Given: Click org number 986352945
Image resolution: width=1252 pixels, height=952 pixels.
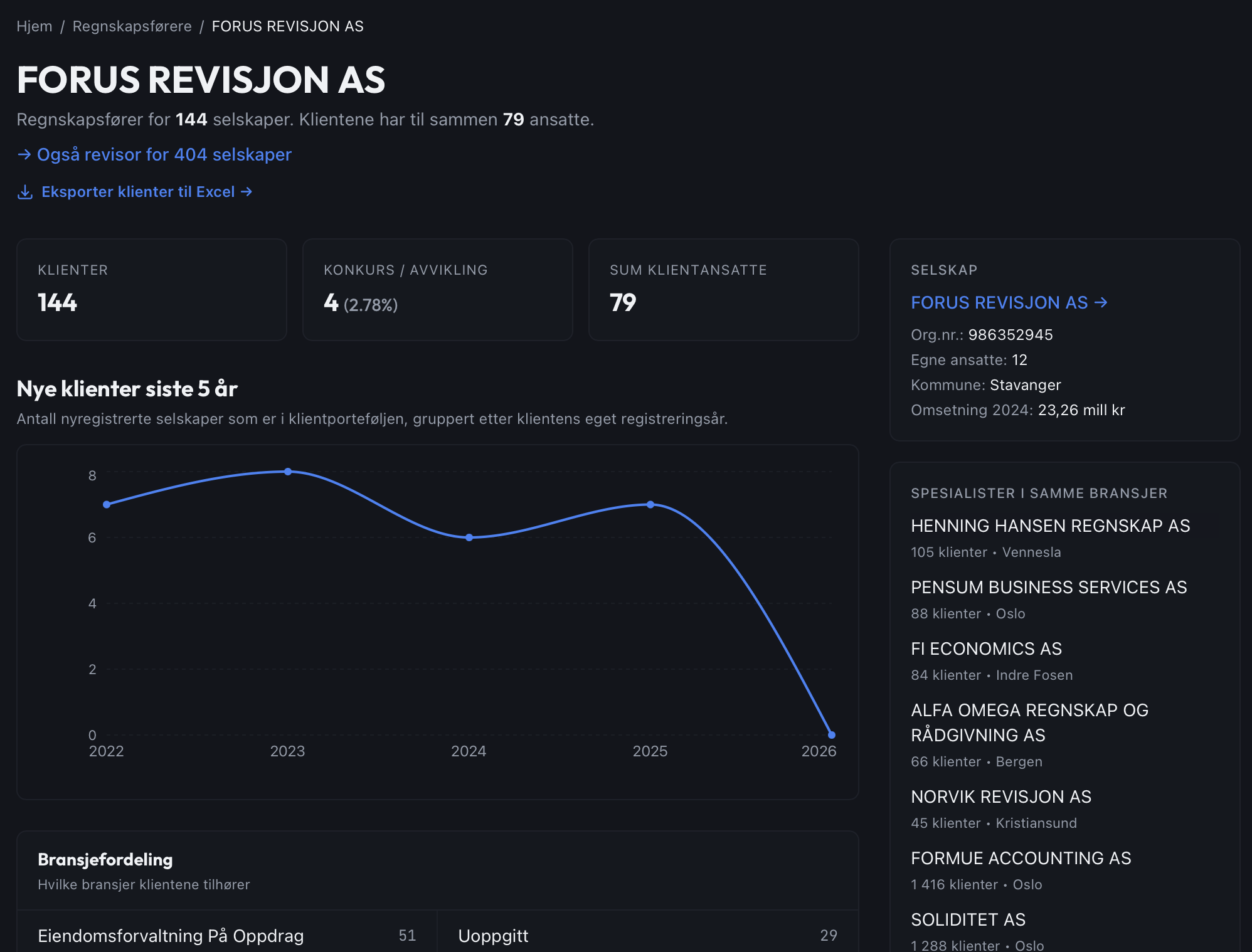Looking at the screenshot, I should coord(1011,335).
